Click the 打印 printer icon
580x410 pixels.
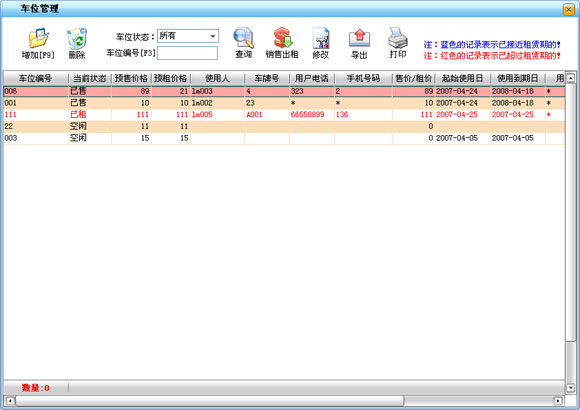click(x=398, y=38)
